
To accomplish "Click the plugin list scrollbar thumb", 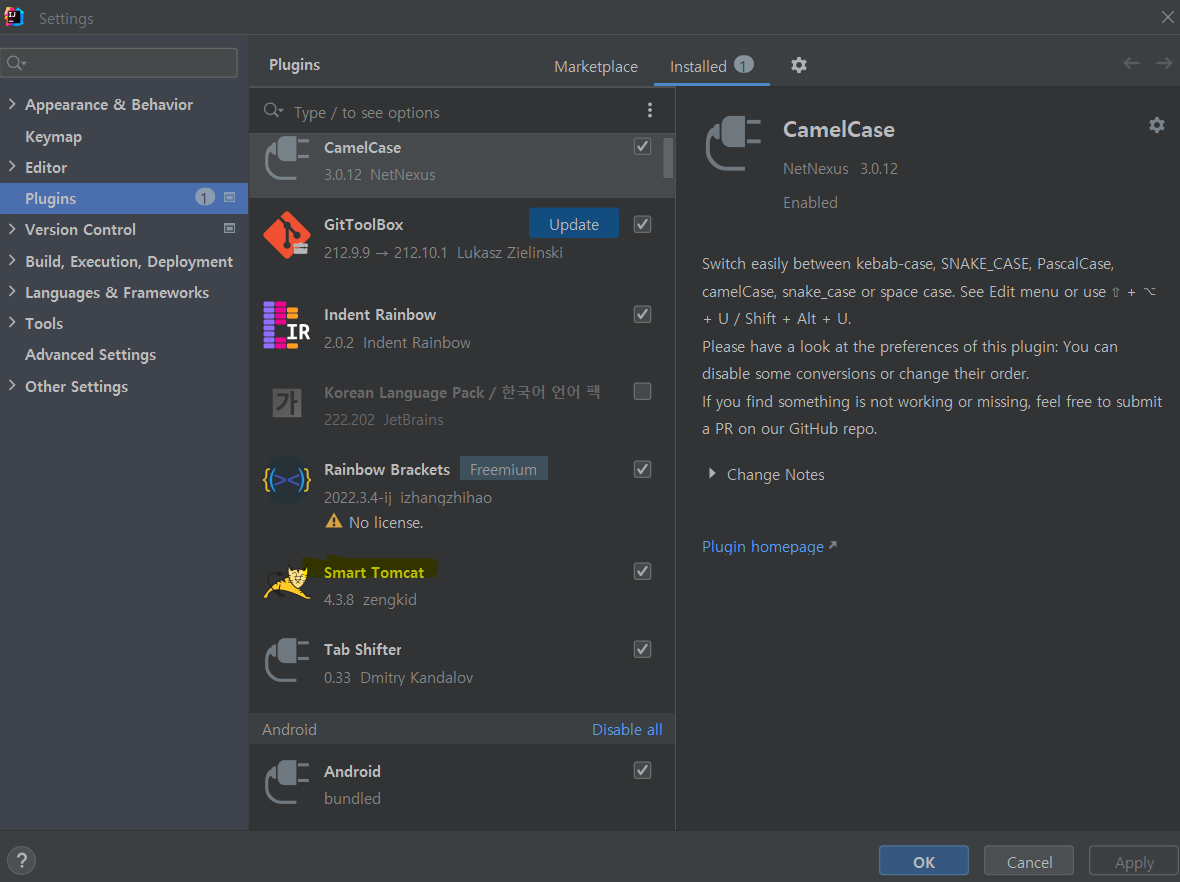I will click(x=668, y=157).
